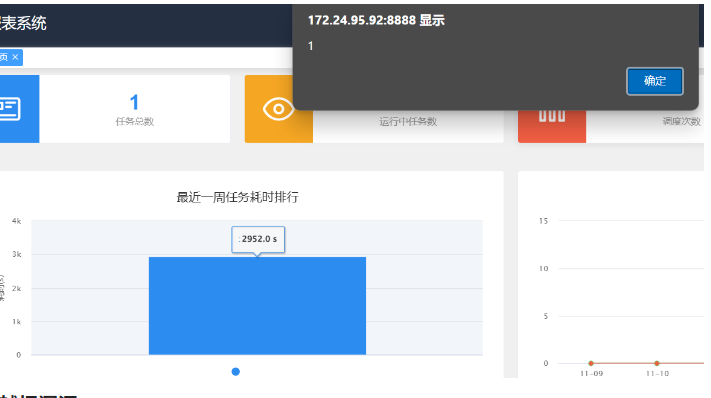Select the blue bar in the duration chart
711x398 pixels.
[257, 306]
